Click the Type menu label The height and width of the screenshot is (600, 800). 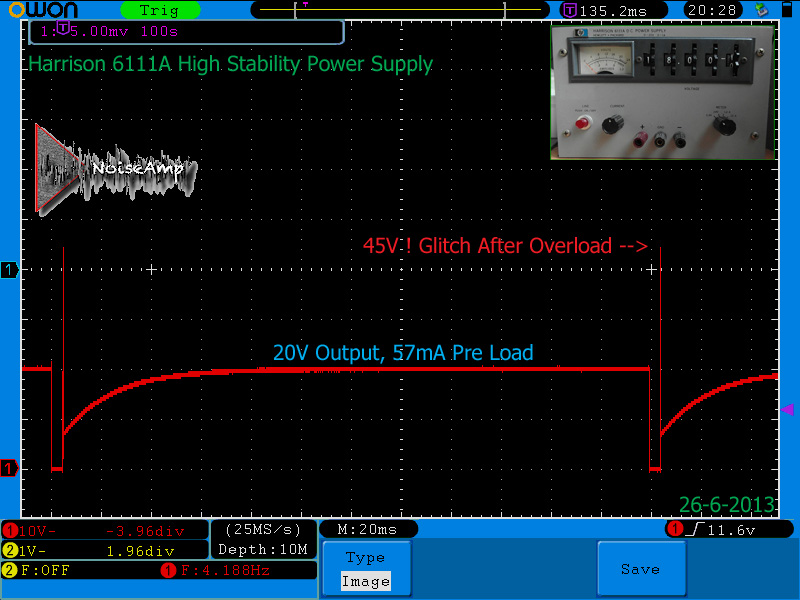click(x=365, y=557)
